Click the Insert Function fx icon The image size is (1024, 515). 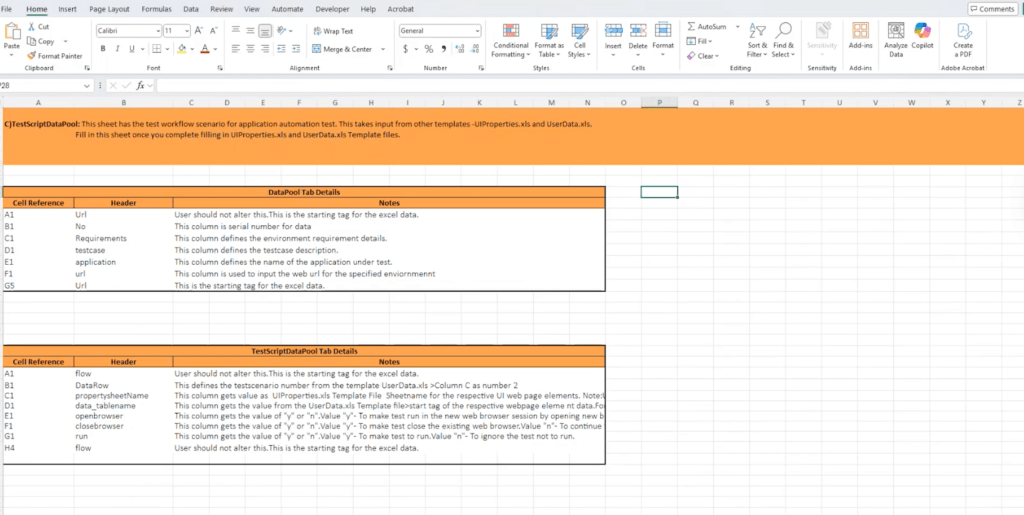pyautogui.click(x=142, y=86)
